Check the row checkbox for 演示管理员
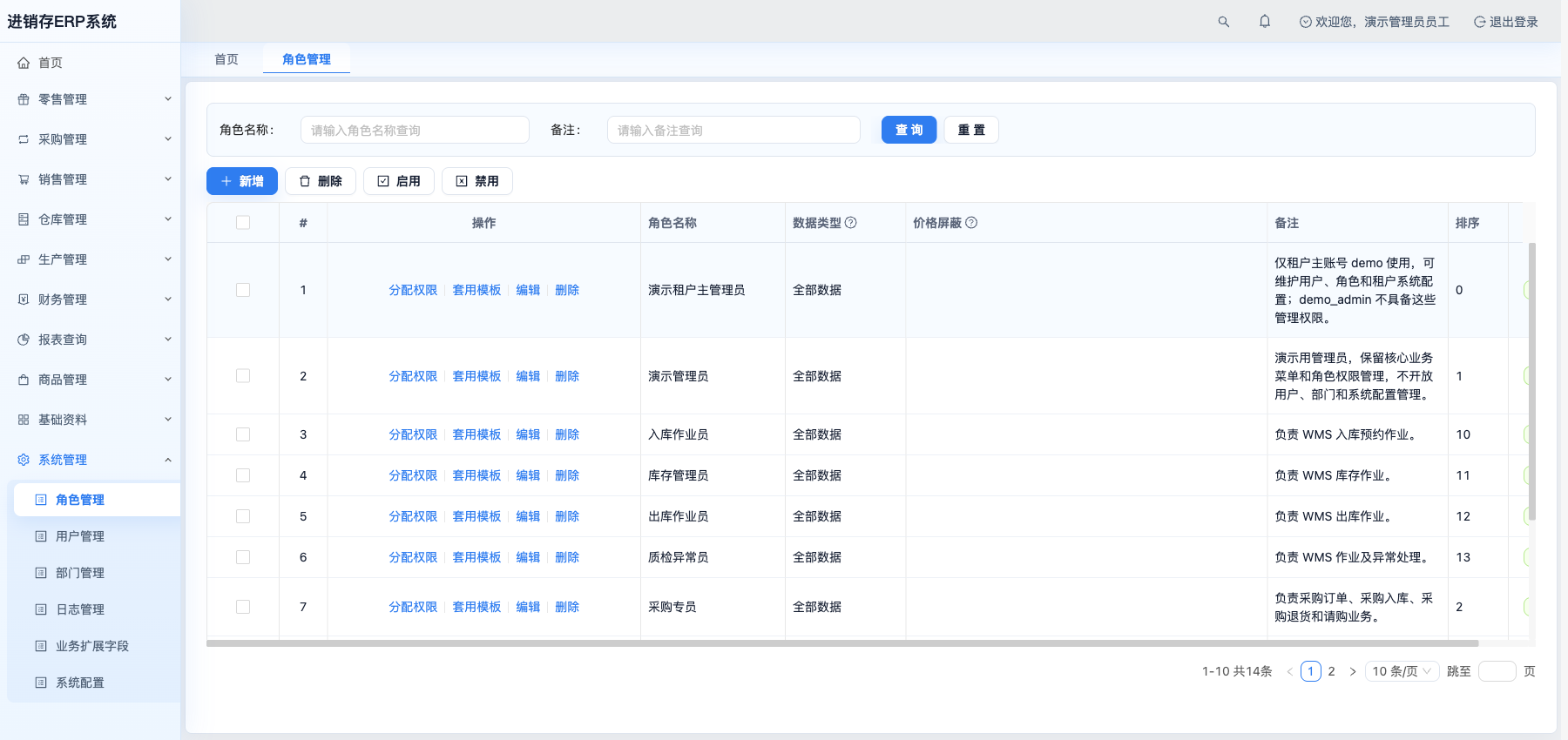This screenshot has width=1568, height=740. pos(243,376)
